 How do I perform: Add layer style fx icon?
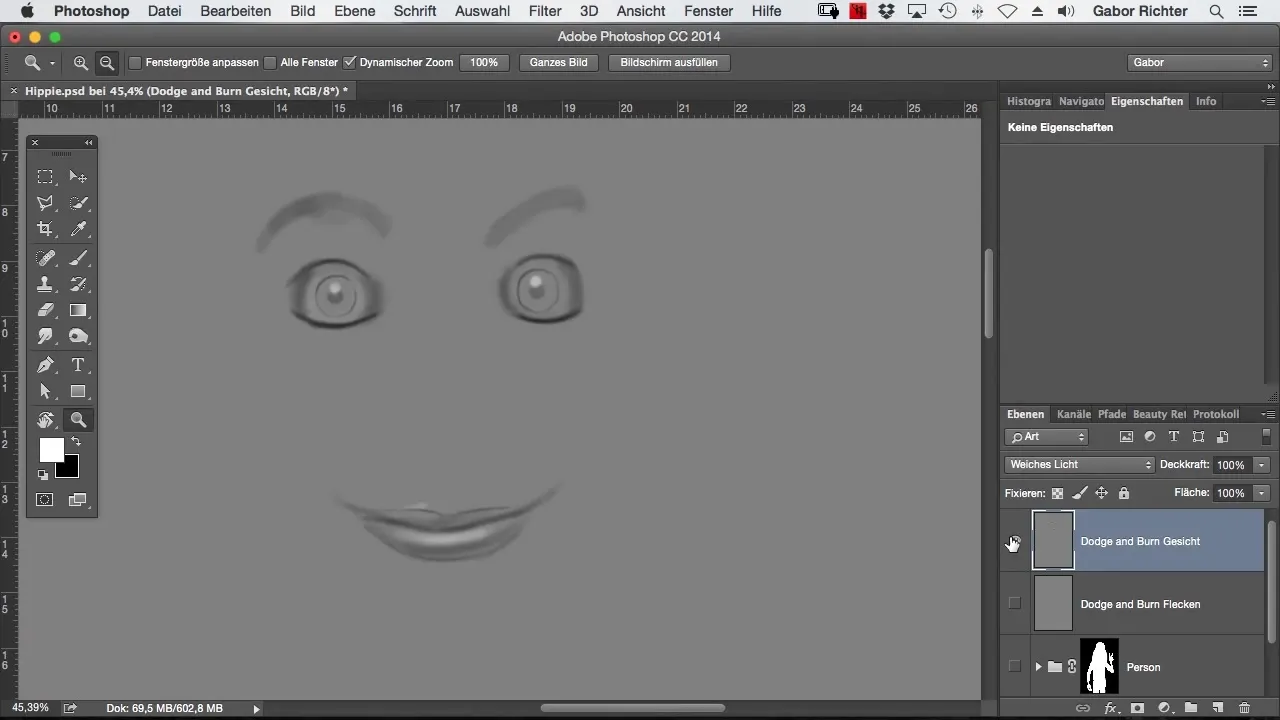click(x=1110, y=708)
